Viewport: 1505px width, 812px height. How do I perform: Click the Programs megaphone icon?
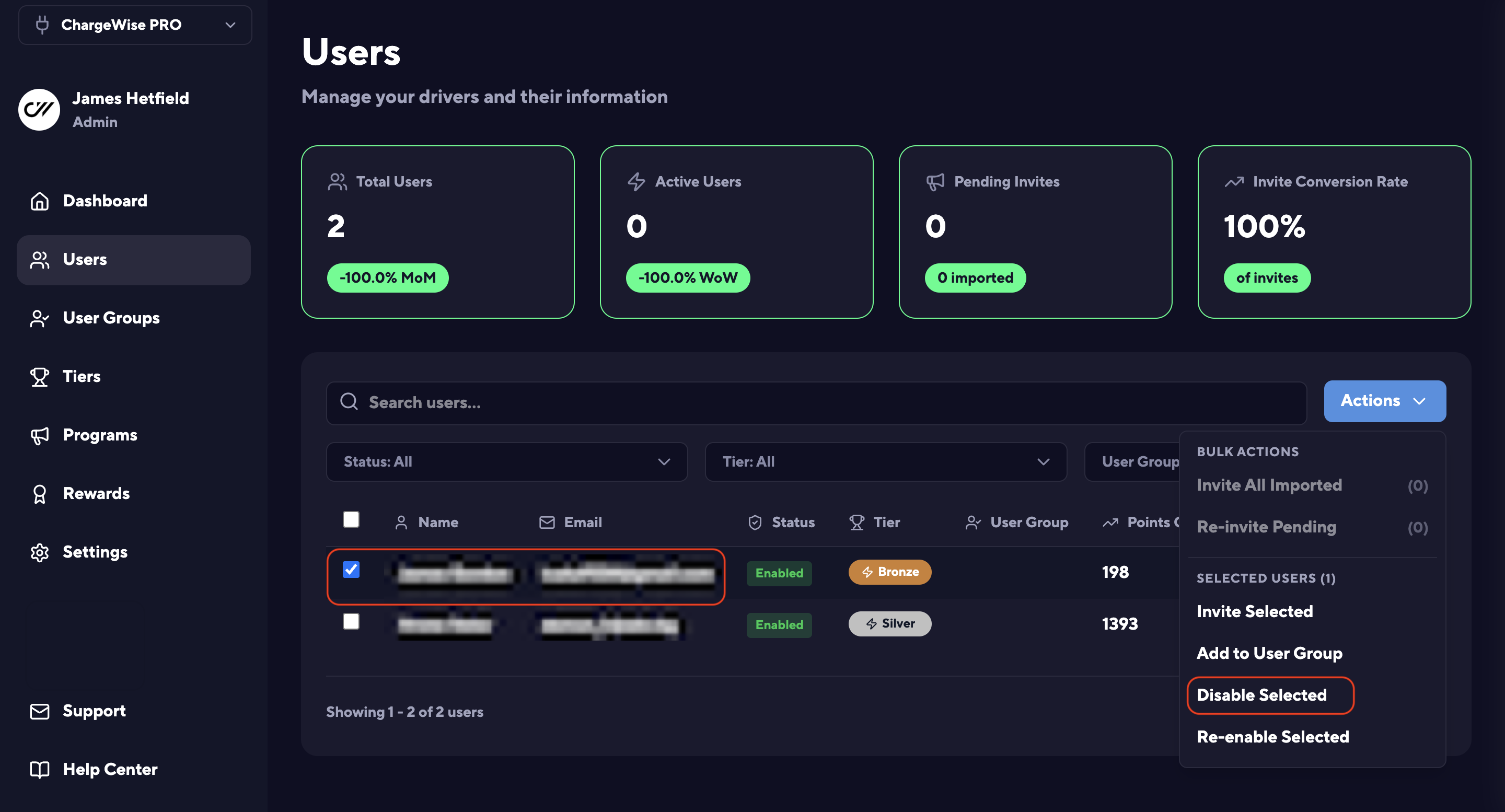coord(39,435)
